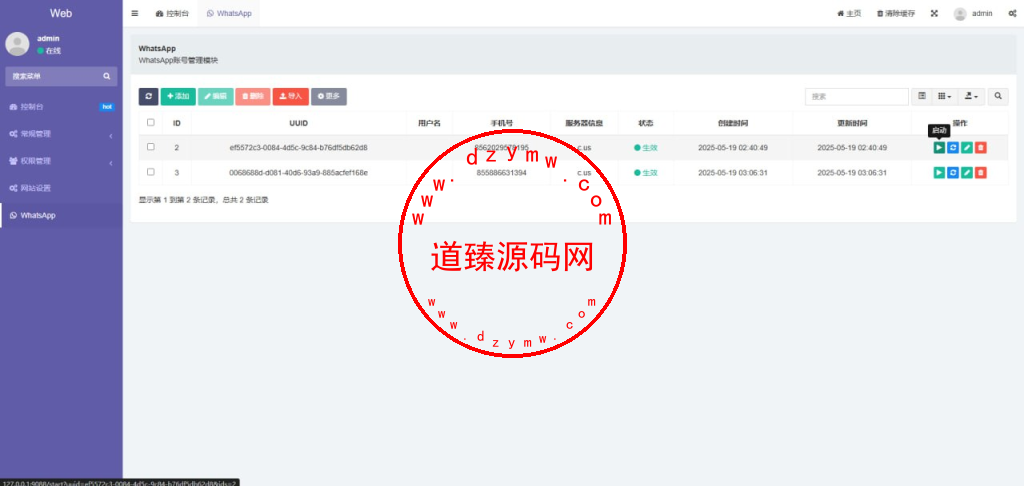Open the export dropdown in the table toolbar
1024x486 pixels.
(970, 96)
